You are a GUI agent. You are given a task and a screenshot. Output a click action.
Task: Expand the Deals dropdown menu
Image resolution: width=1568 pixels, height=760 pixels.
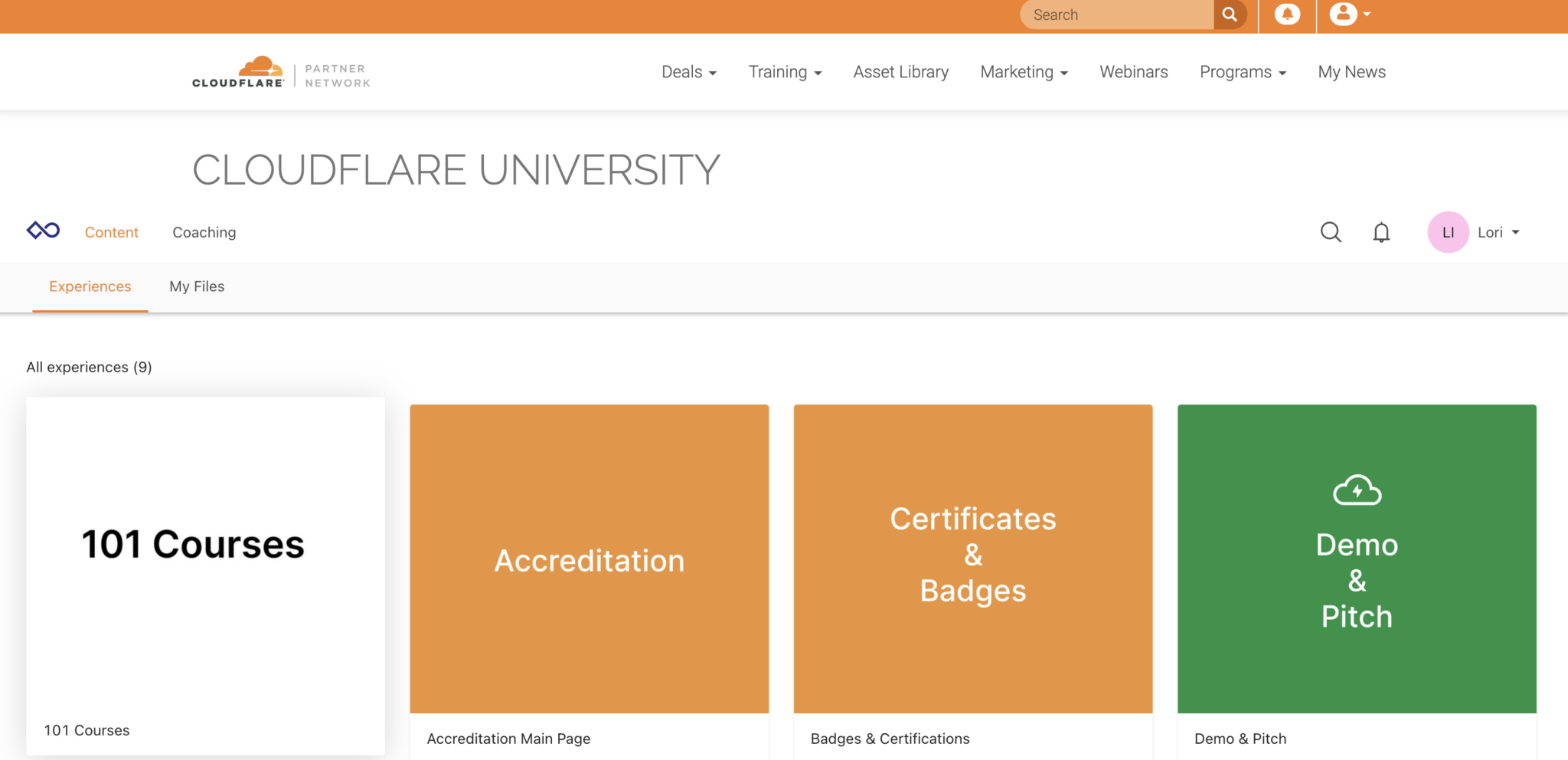(x=688, y=71)
